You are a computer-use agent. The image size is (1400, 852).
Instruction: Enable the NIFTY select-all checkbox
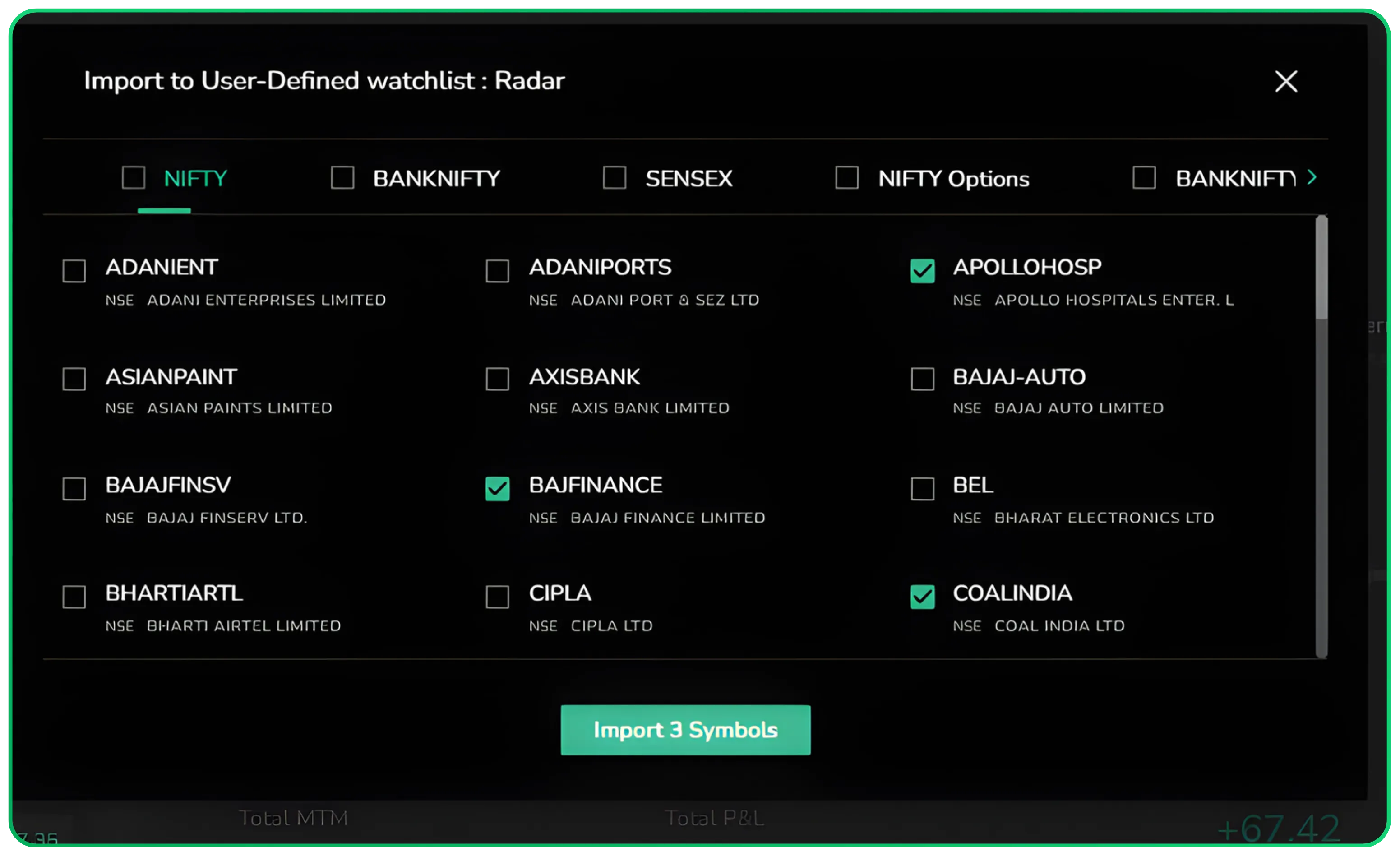[x=134, y=177]
